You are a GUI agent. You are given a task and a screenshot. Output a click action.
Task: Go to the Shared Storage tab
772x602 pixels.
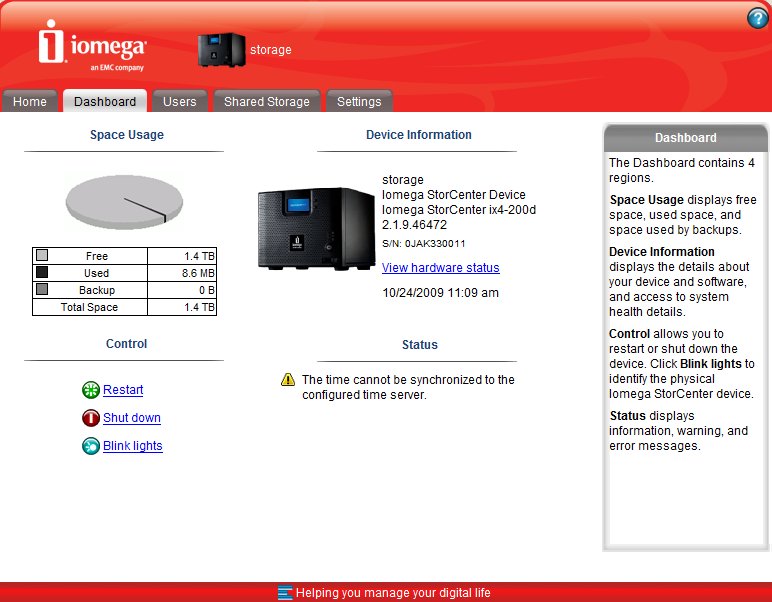click(x=267, y=102)
